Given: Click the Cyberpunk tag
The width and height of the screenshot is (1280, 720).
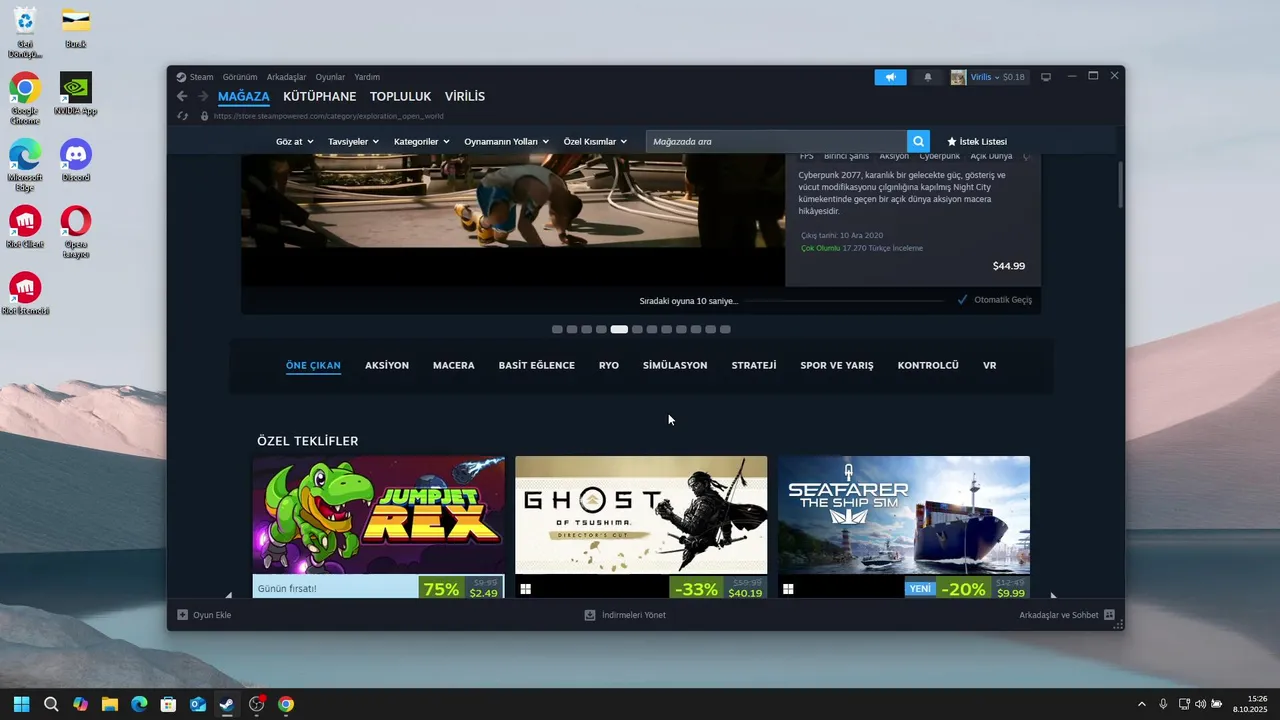Looking at the screenshot, I should tap(939, 157).
